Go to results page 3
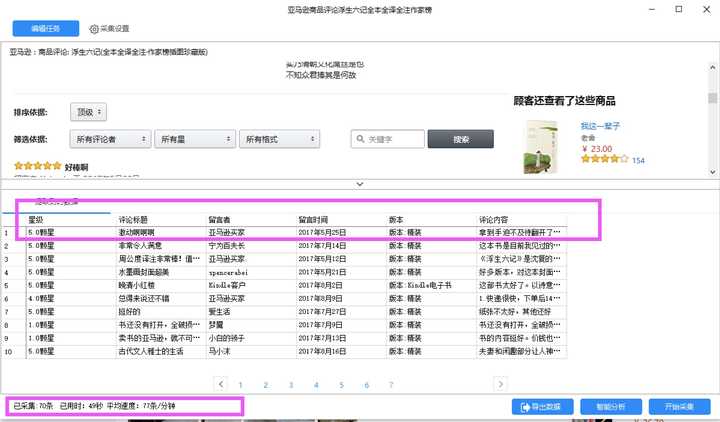 tap(291, 385)
